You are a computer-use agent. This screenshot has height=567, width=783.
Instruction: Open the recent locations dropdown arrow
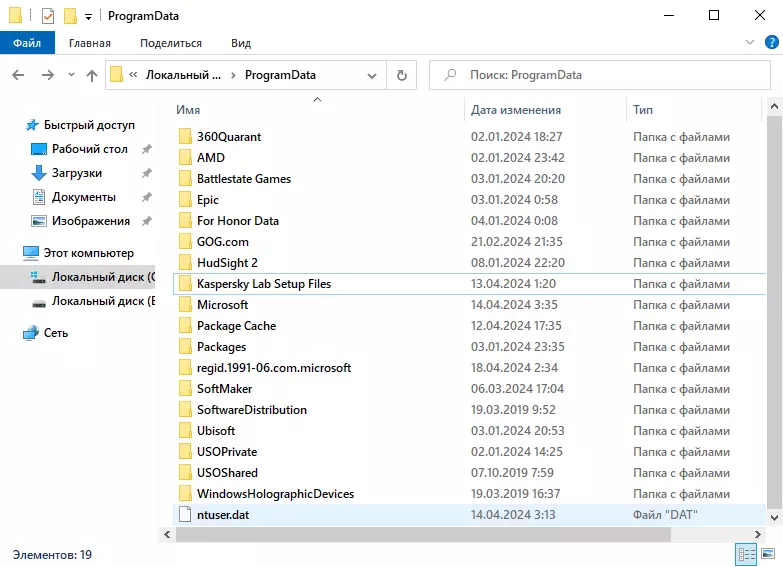pyautogui.click(x=70, y=75)
